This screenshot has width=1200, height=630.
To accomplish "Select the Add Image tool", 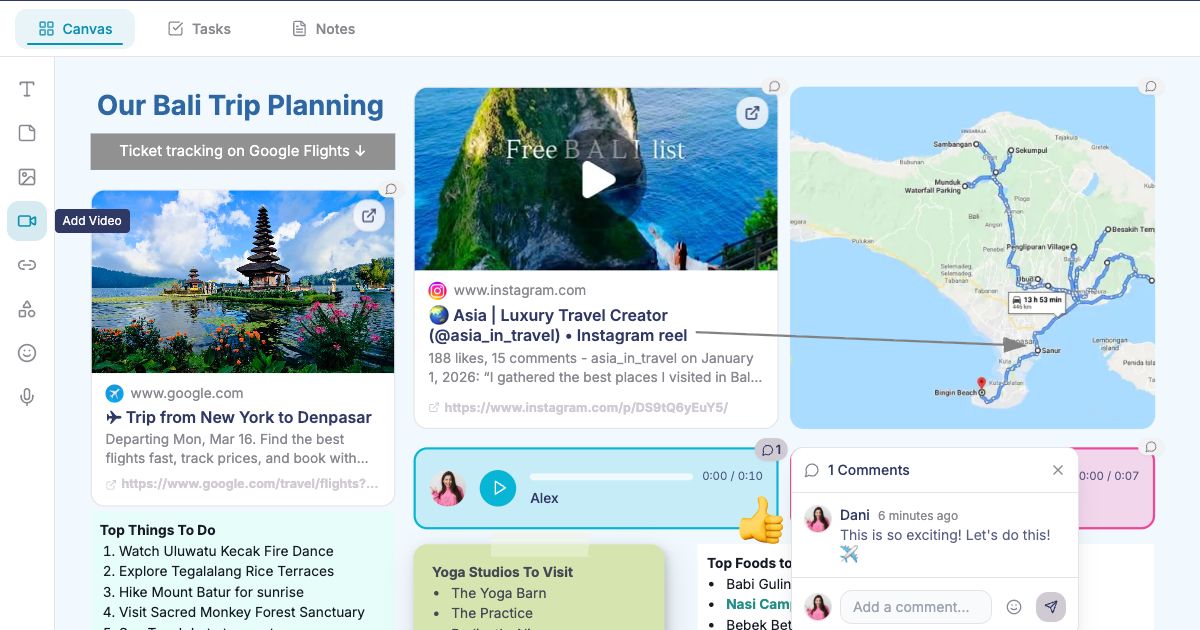I will click(x=27, y=176).
